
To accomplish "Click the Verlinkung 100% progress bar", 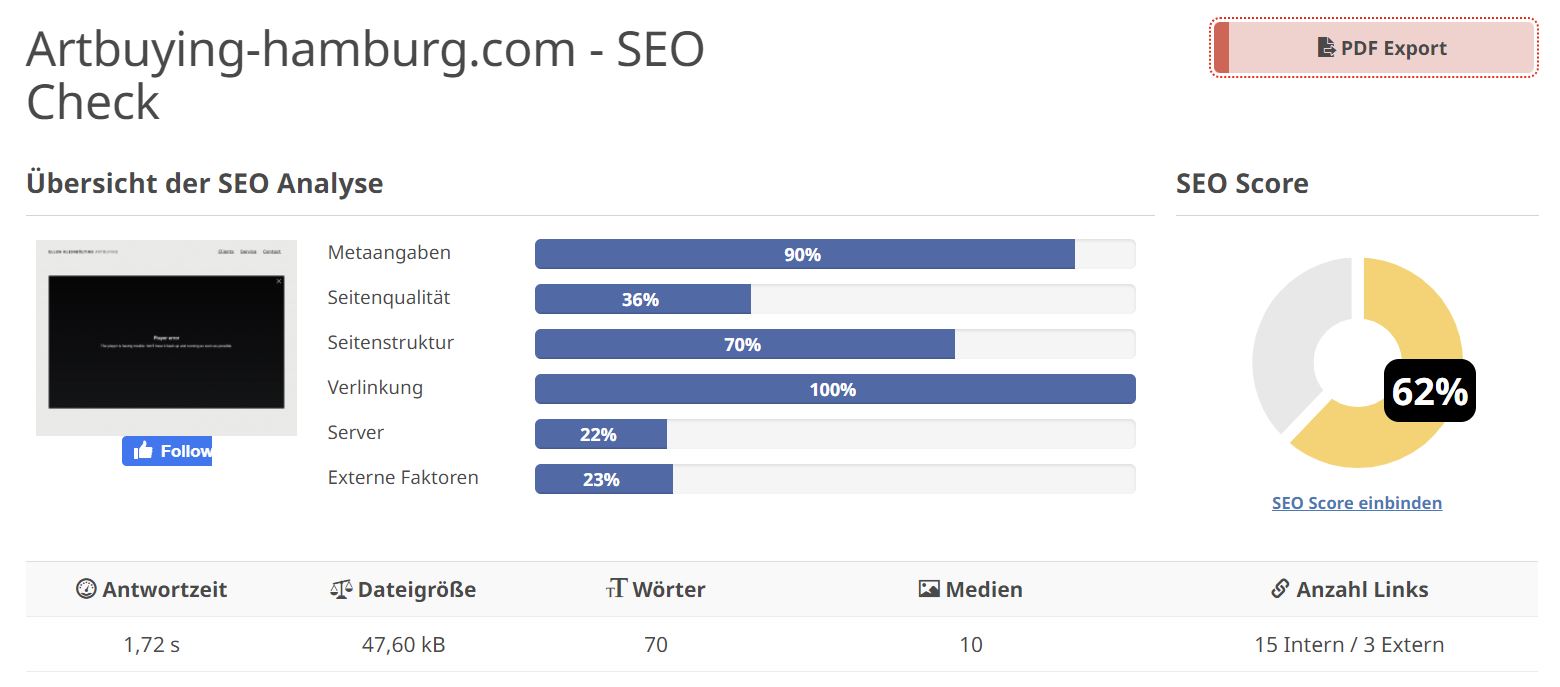I will (835, 389).
